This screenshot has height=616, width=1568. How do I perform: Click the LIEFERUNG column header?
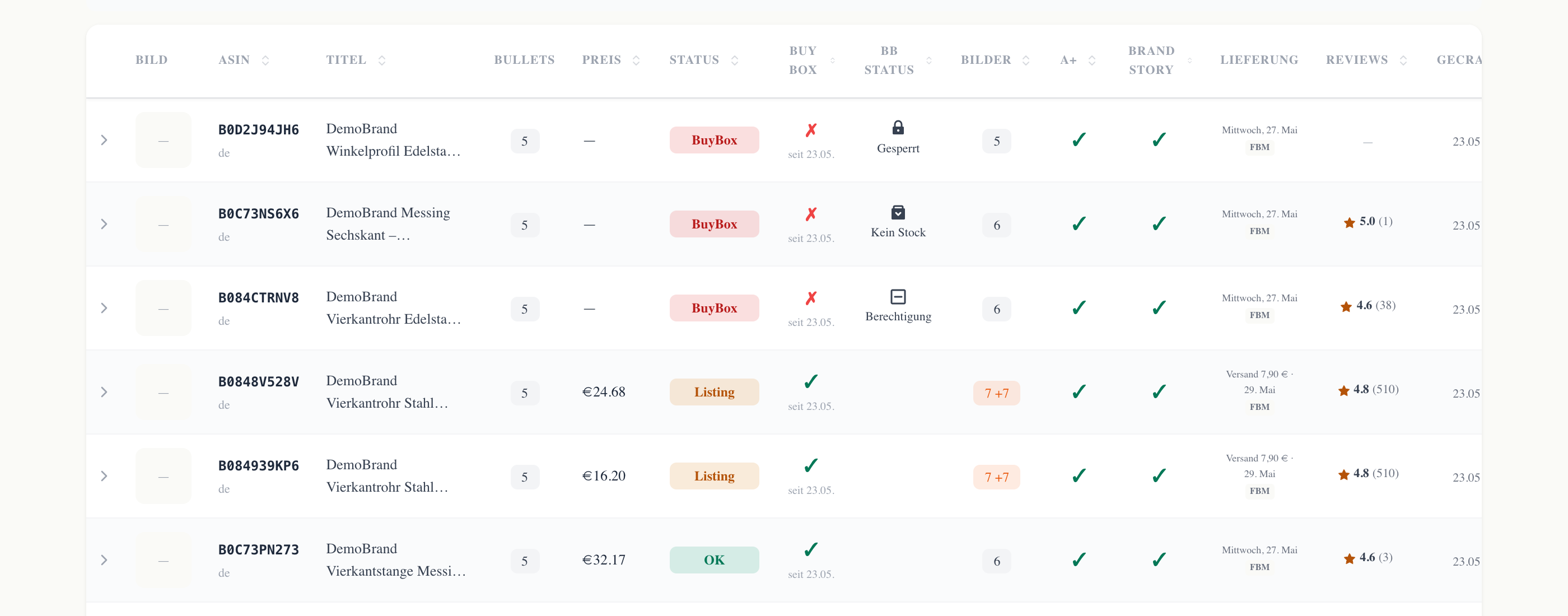click(1259, 60)
